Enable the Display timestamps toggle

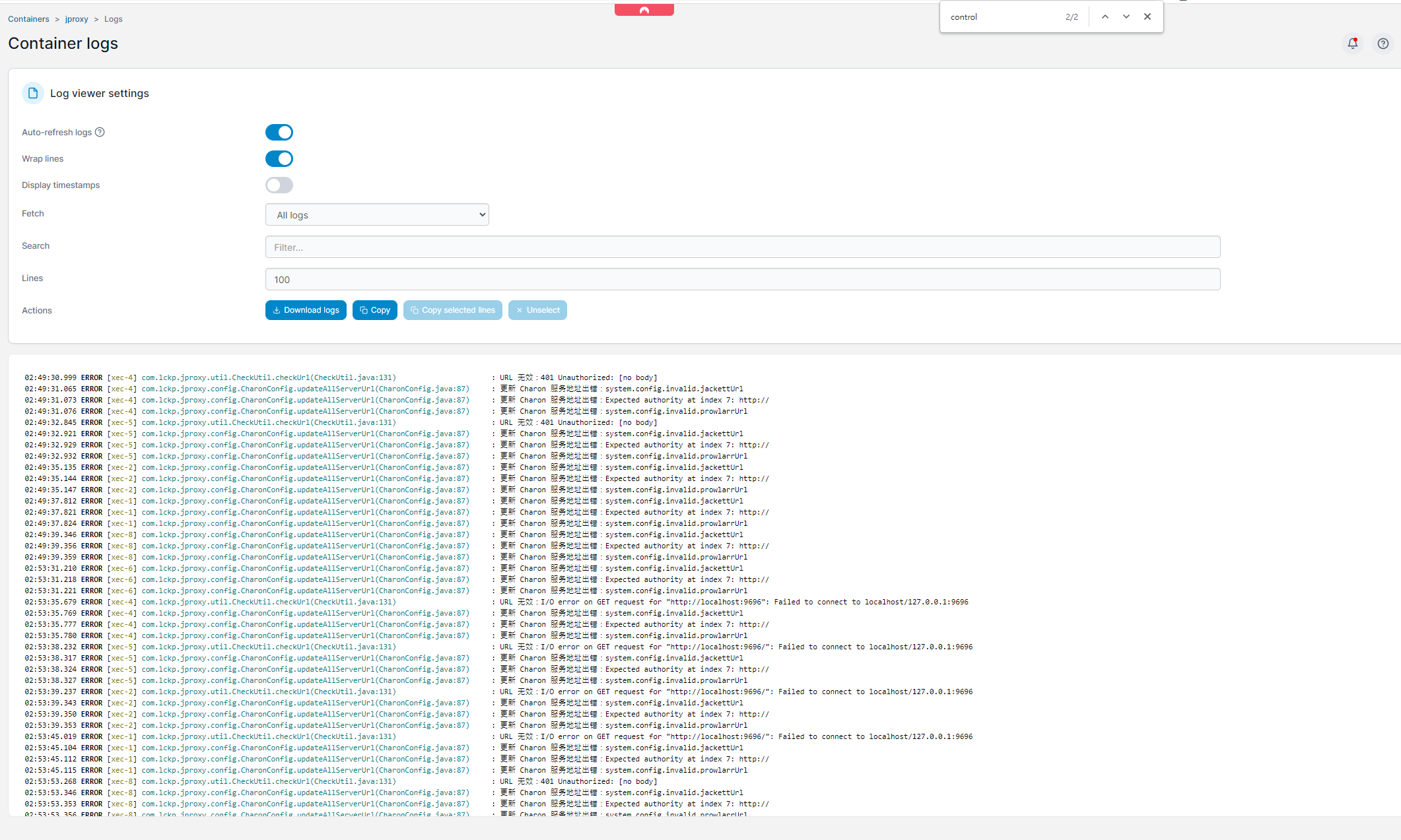point(279,185)
